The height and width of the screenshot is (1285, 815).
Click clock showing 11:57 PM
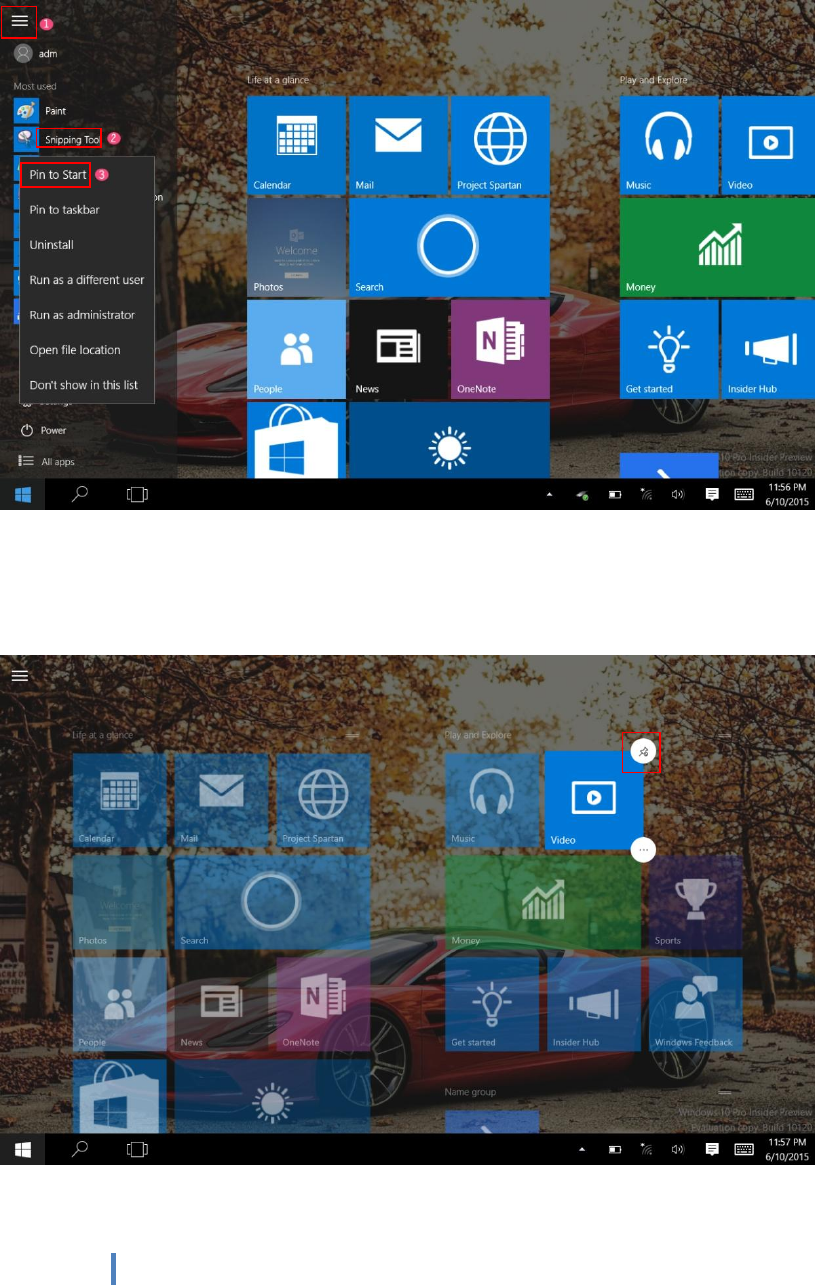click(786, 1150)
